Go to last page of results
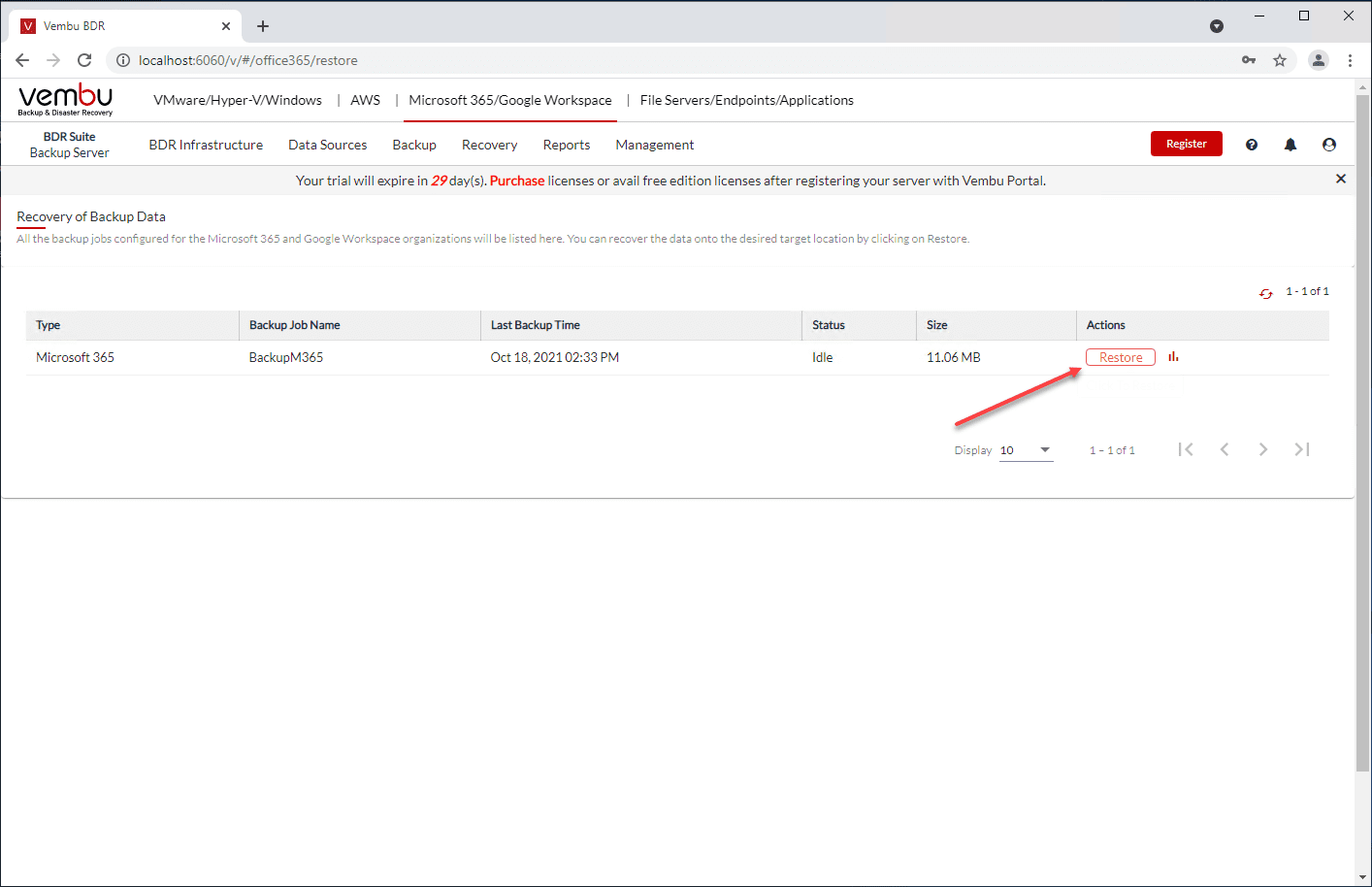The width and height of the screenshot is (1372, 887). point(1302,449)
